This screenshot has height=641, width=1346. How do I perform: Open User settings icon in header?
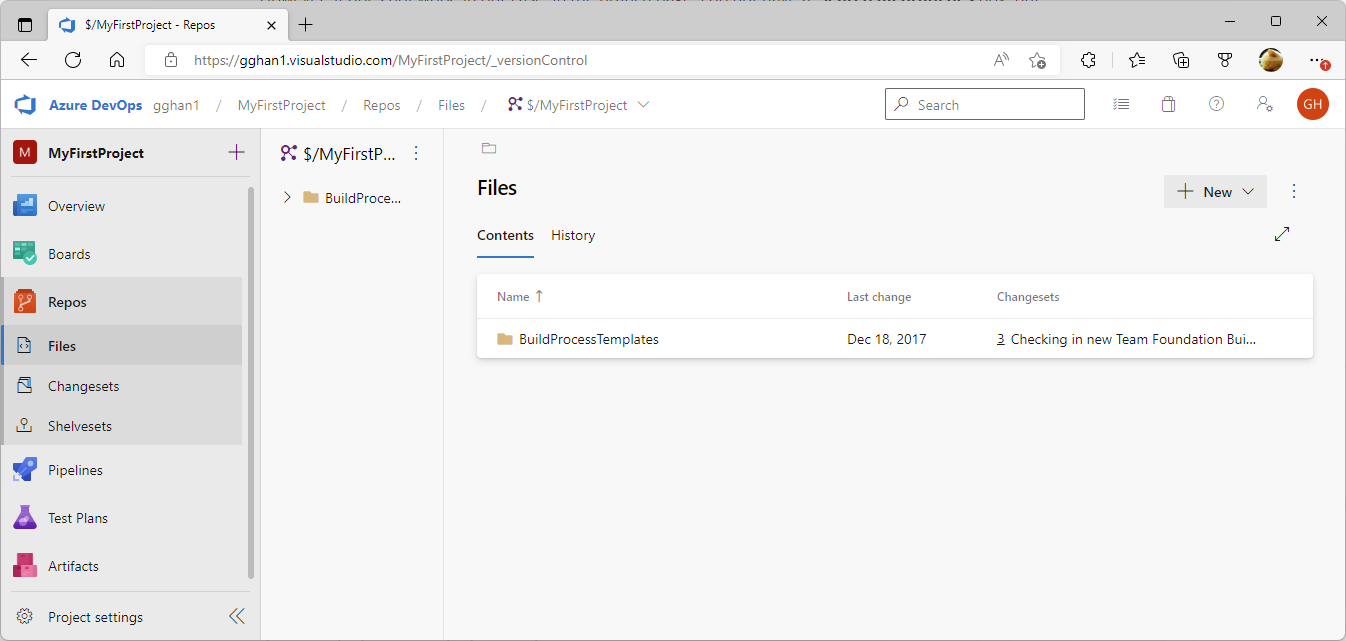point(1264,104)
